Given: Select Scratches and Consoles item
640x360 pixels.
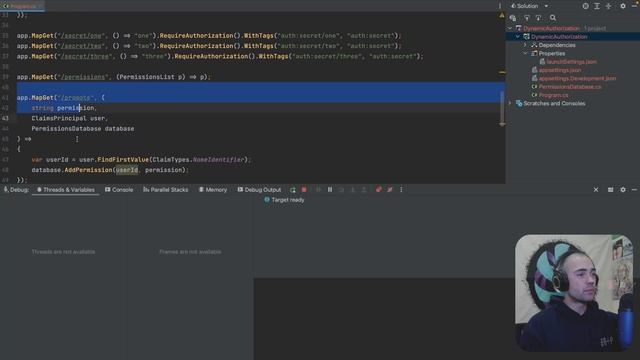Looking at the screenshot, I should (554, 104).
